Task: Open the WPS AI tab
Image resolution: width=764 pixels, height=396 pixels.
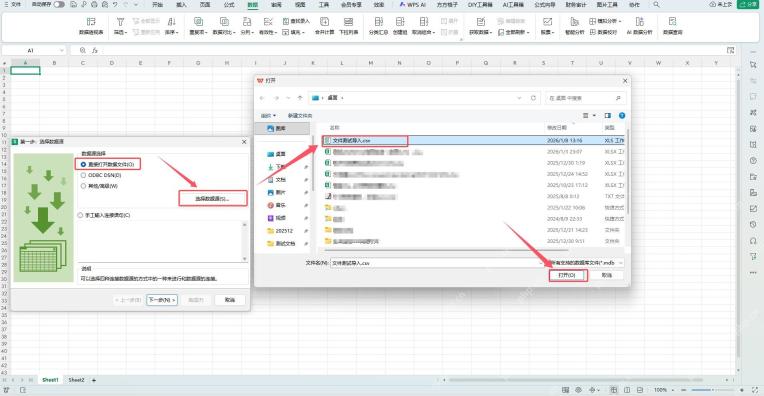Action: [412, 4]
